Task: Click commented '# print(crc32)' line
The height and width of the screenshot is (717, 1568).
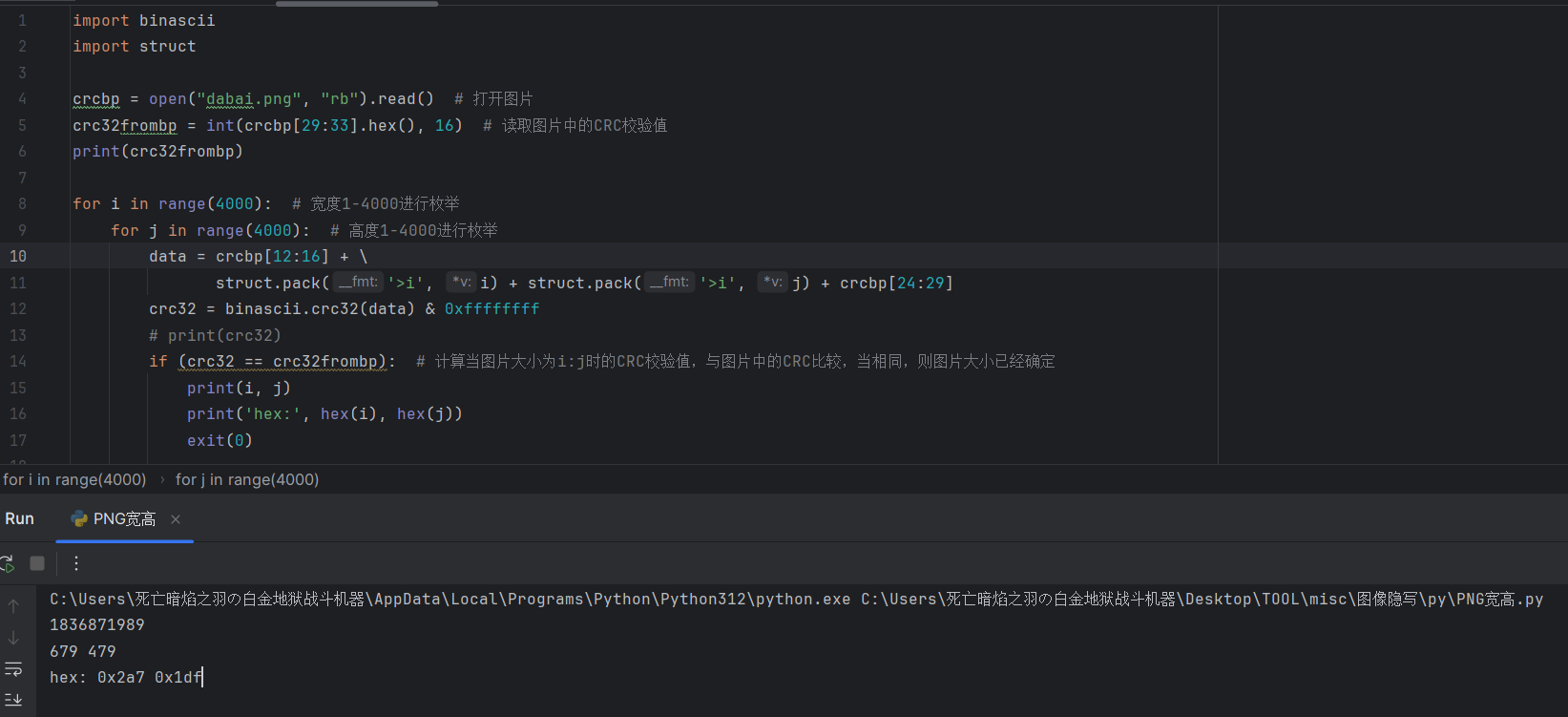Action: 216,335
